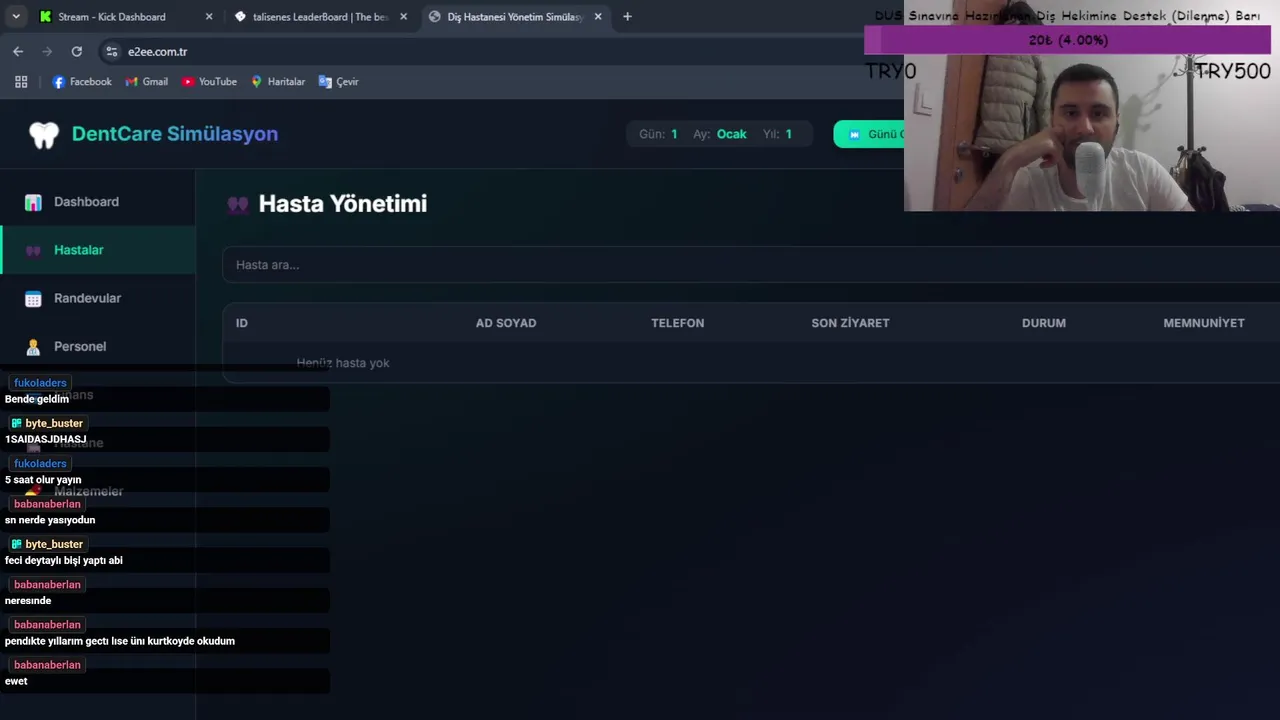Select the Hastalar menu item

pos(98,250)
